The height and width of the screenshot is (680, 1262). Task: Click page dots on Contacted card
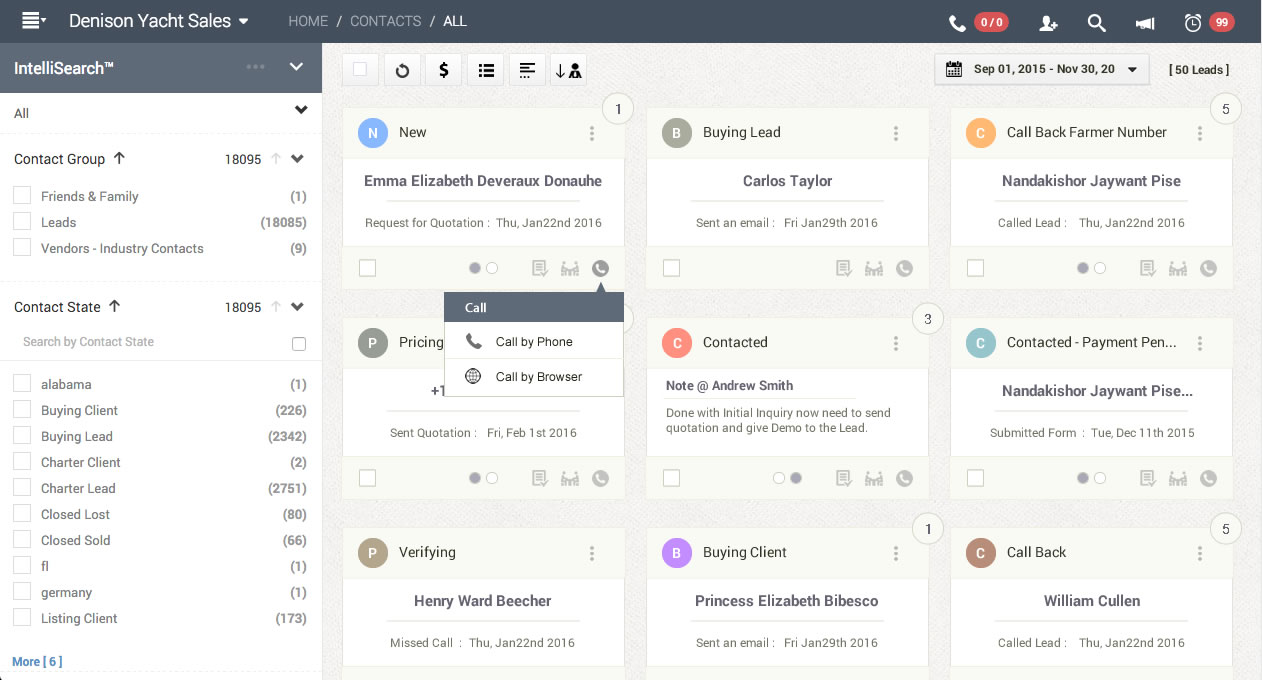pyautogui.click(x=787, y=478)
